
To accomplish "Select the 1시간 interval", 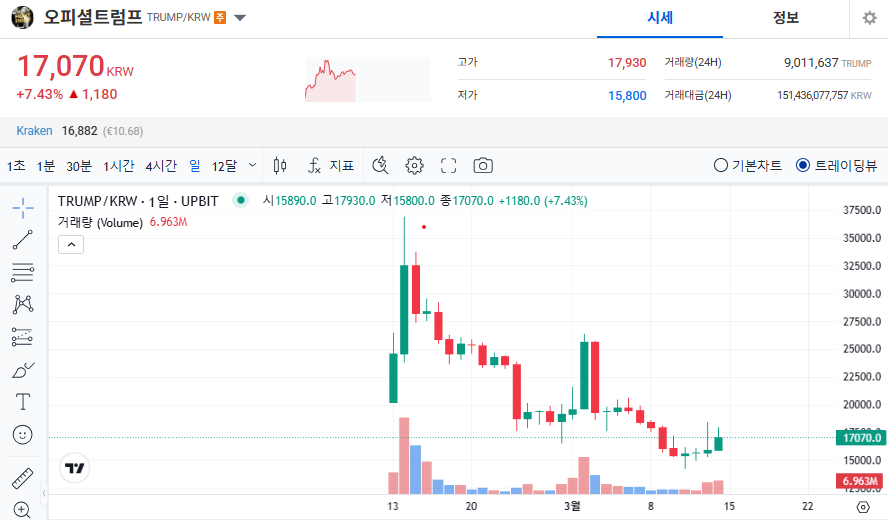I will [119, 165].
